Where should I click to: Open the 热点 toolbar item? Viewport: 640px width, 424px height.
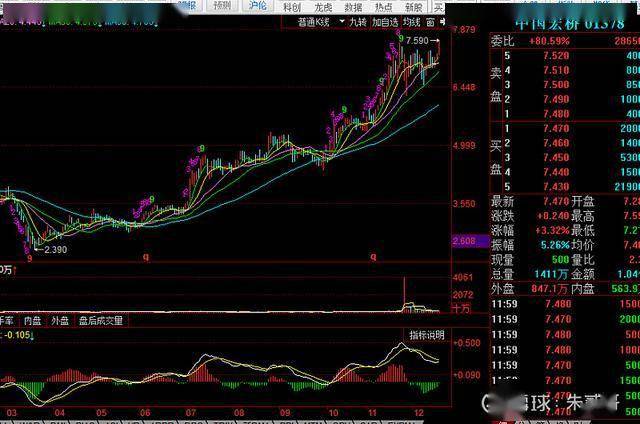point(384,6)
